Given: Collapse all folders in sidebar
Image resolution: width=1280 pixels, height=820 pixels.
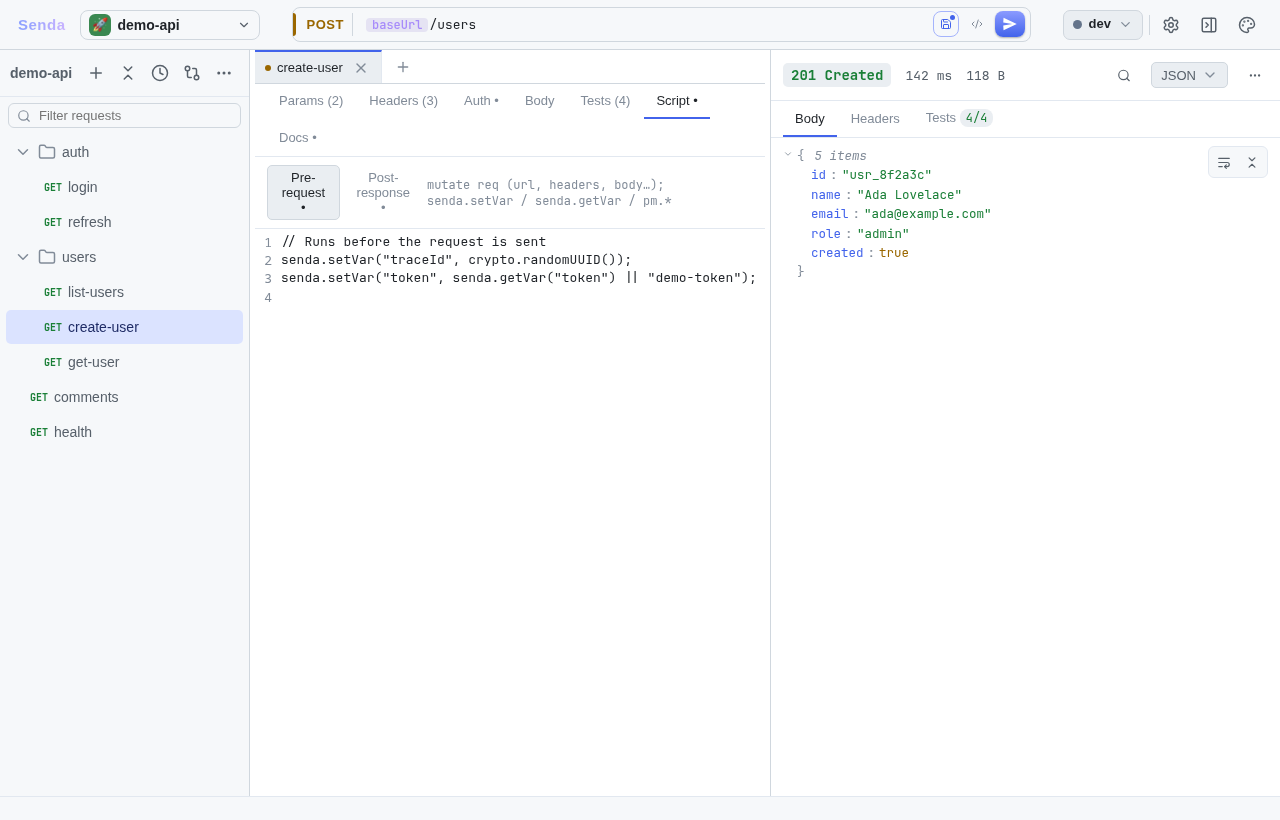Looking at the screenshot, I should [128, 73].
